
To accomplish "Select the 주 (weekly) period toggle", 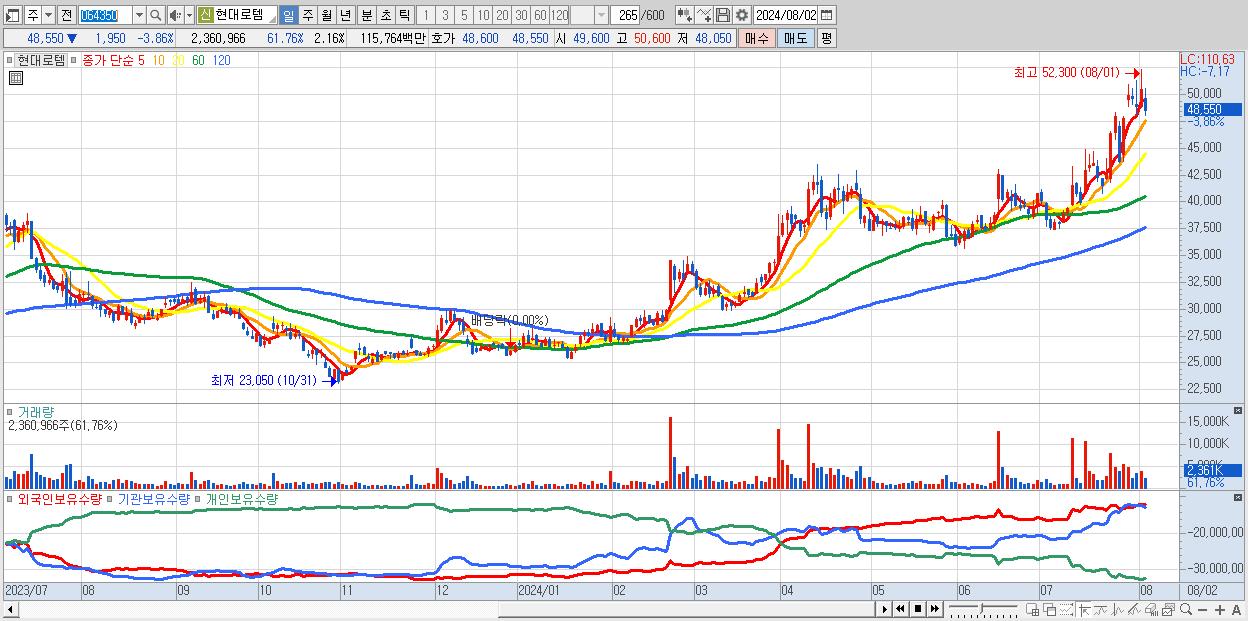I will (x=307, y=15).
